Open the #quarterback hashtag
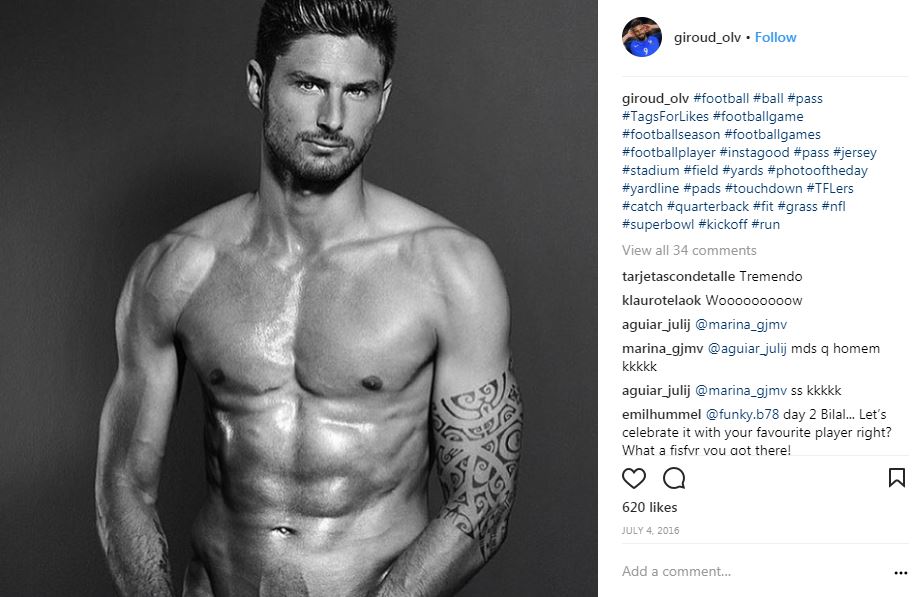 coord(707,207)
